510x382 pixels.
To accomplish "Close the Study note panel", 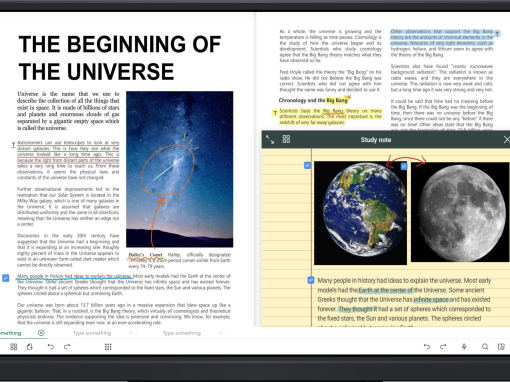I will [x=506, y=140].
